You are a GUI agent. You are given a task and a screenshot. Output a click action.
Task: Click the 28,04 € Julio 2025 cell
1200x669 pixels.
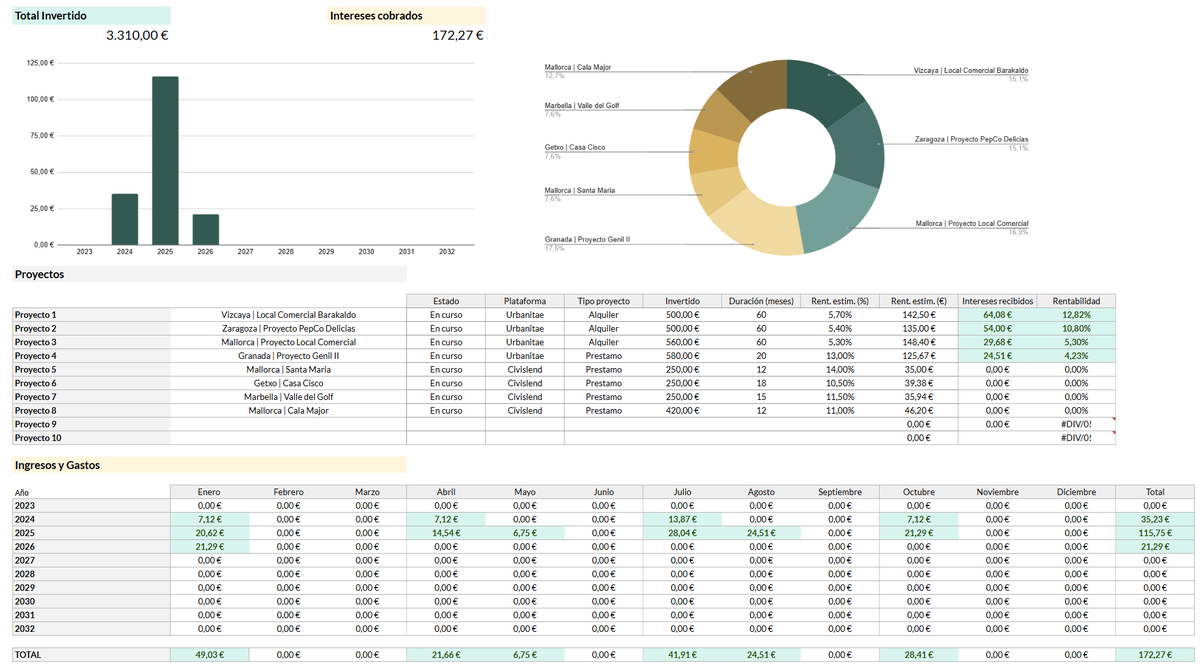[683, 533]
